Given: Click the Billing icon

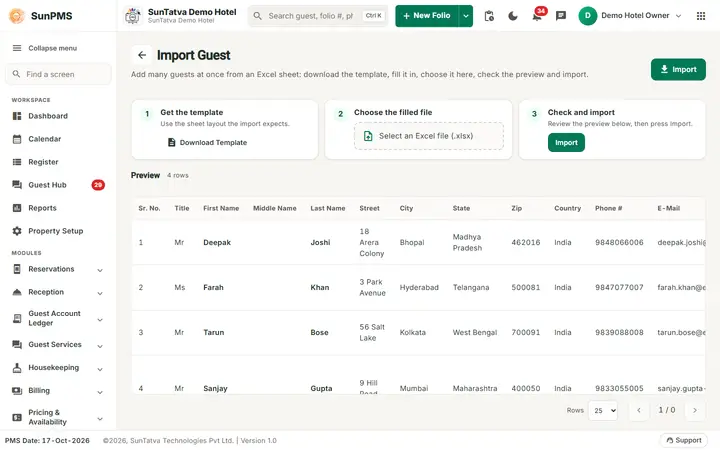Looking at the screenshot, I should [x=17, y=390].
